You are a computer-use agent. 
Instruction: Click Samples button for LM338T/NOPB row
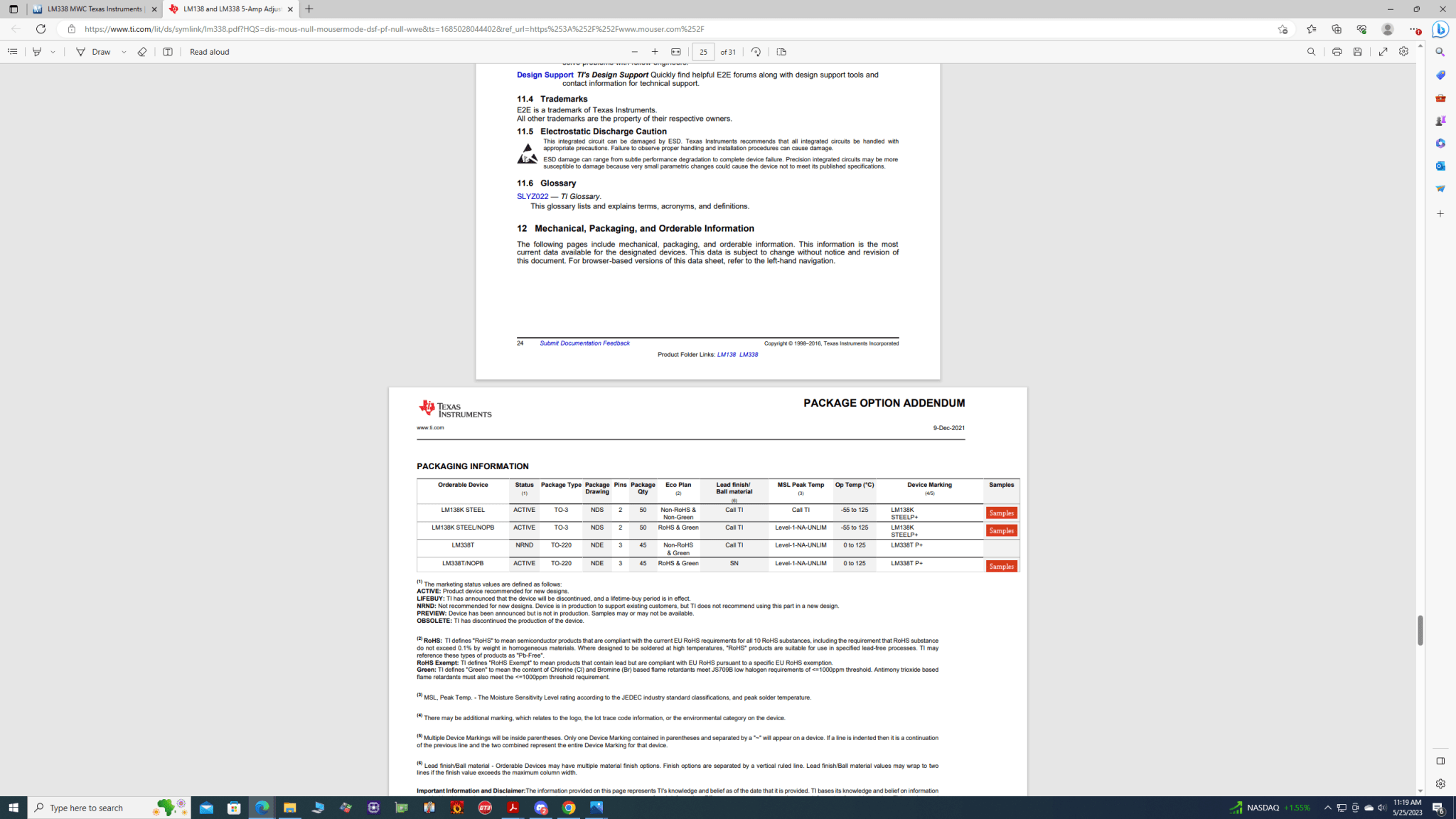(x=1002, y=566)
